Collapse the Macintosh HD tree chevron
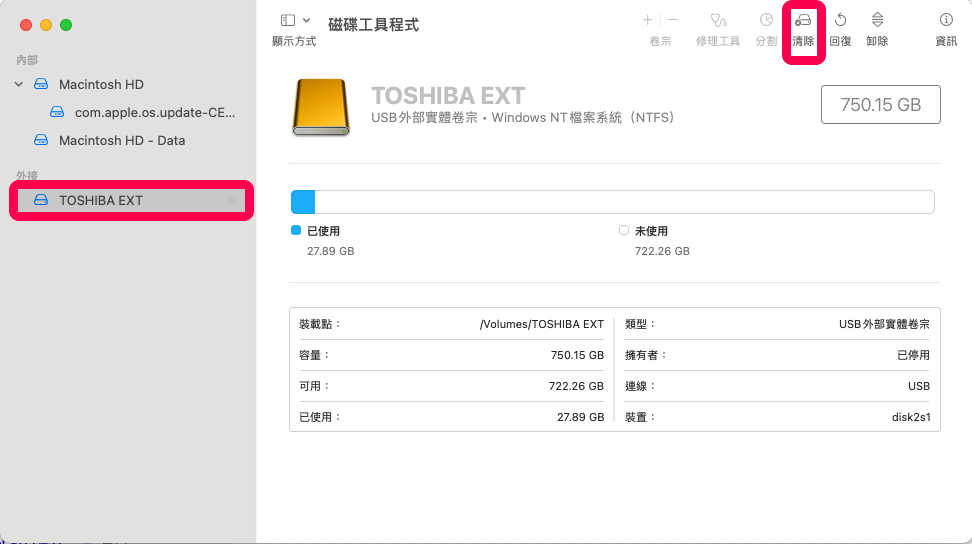The image size is (972, 544). tap(19, 84)
